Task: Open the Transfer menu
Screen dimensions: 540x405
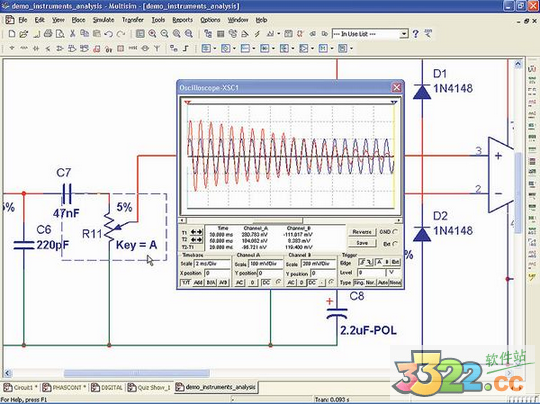Action: (x=133, y=20)
